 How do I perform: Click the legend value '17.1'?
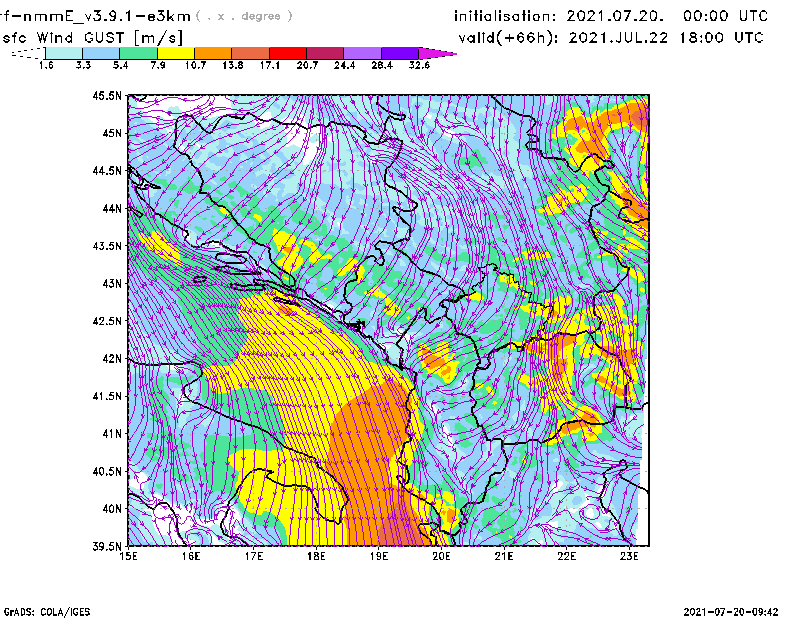point(270,65)
